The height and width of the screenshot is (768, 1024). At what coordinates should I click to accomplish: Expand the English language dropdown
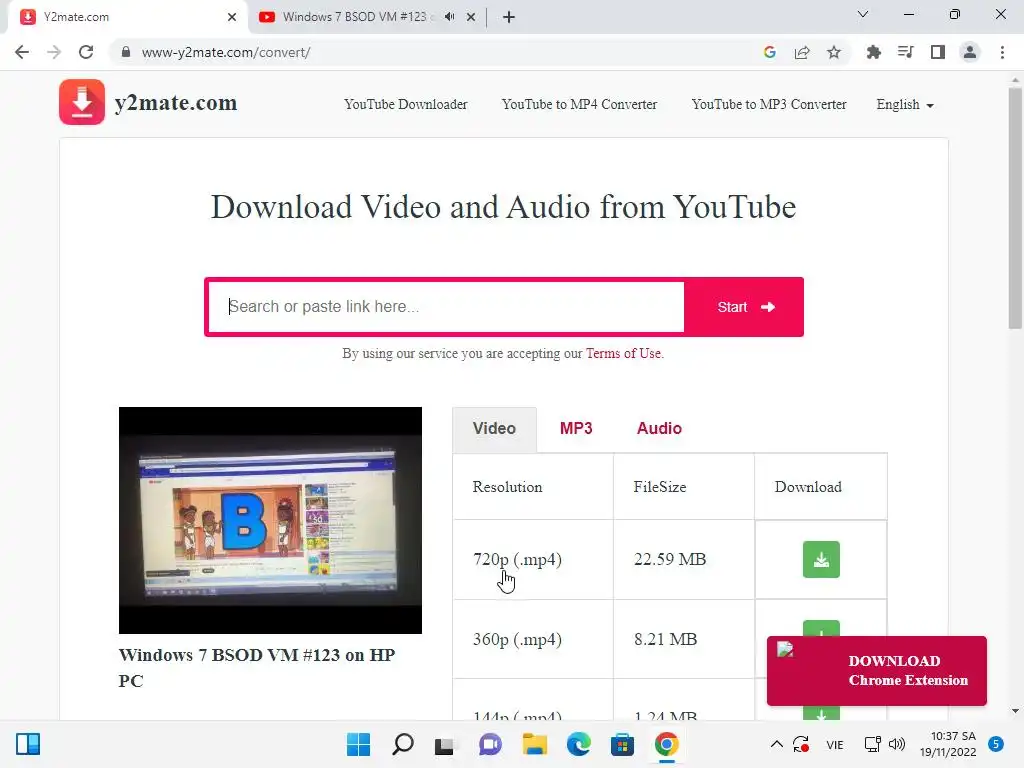(904, 104)
